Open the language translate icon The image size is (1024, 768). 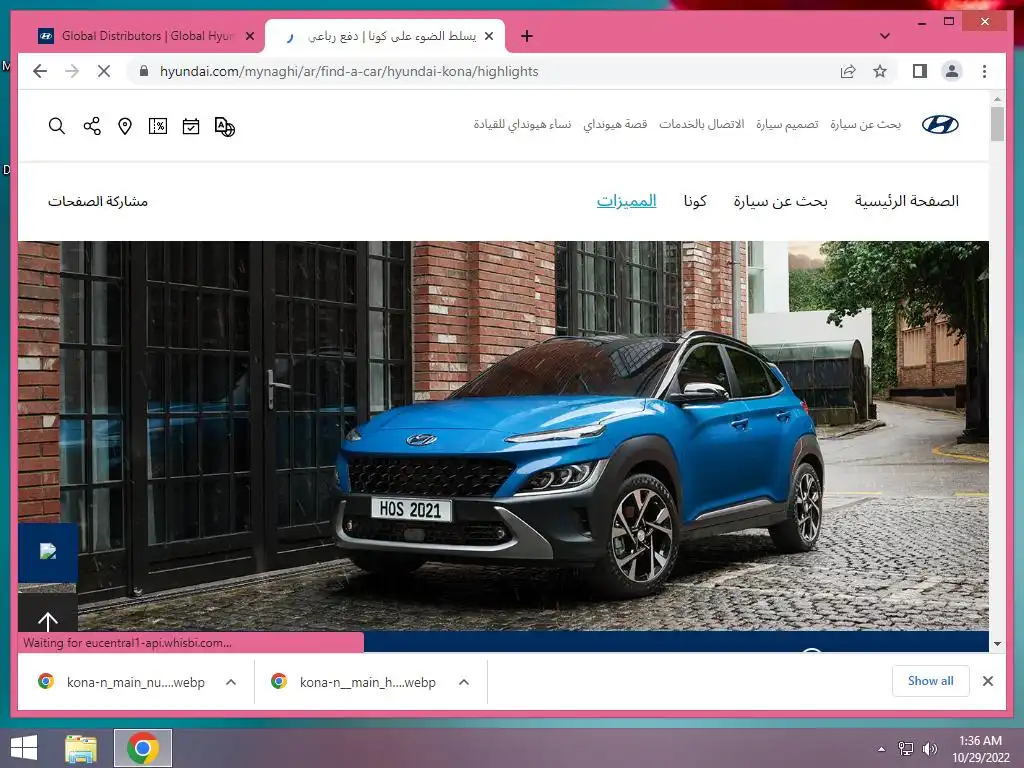(x=225, y=126)
